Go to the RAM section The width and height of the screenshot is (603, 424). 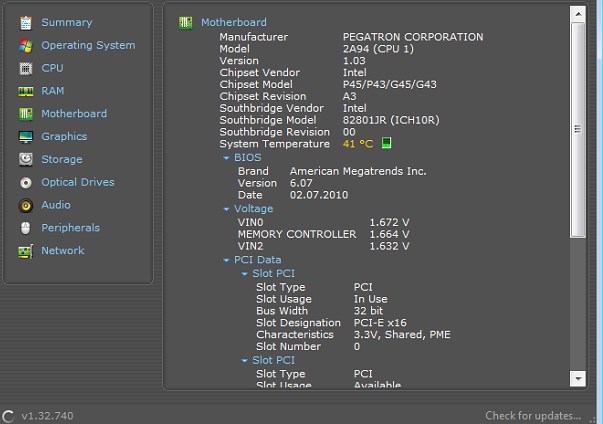click(x=53, y=90)
